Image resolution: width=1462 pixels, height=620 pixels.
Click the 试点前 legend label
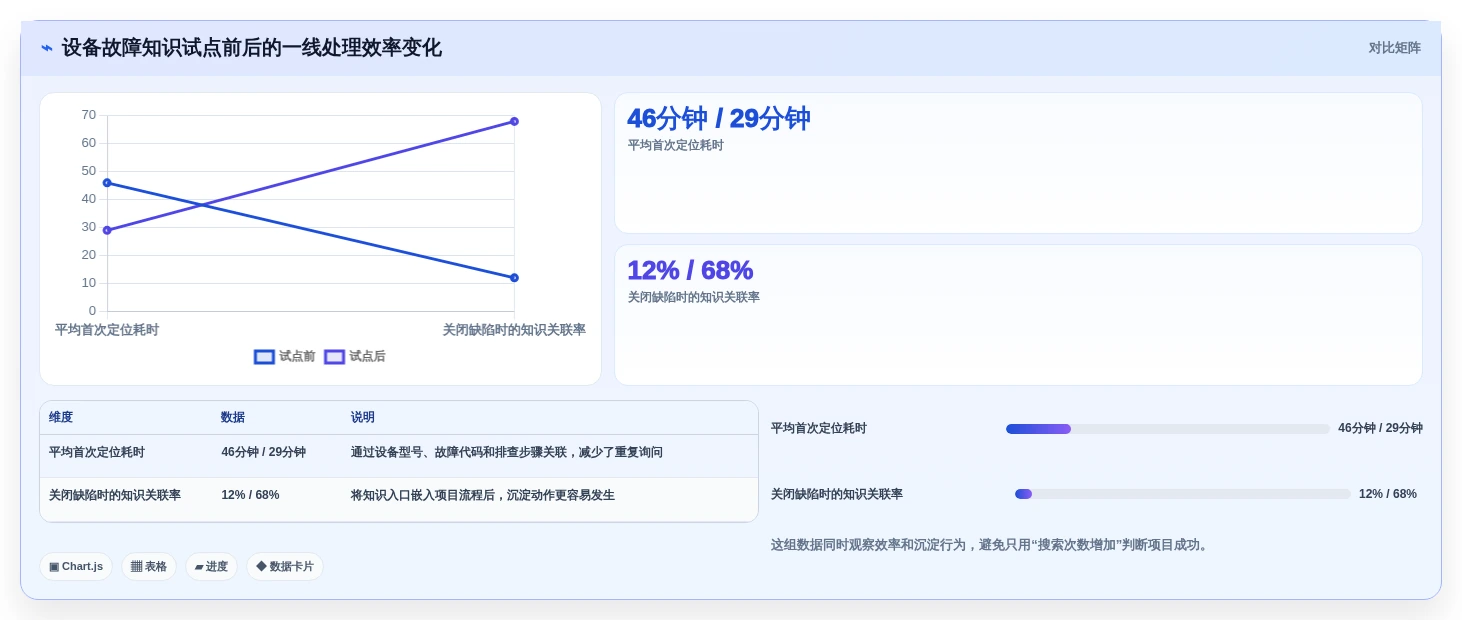coord(297,357)
